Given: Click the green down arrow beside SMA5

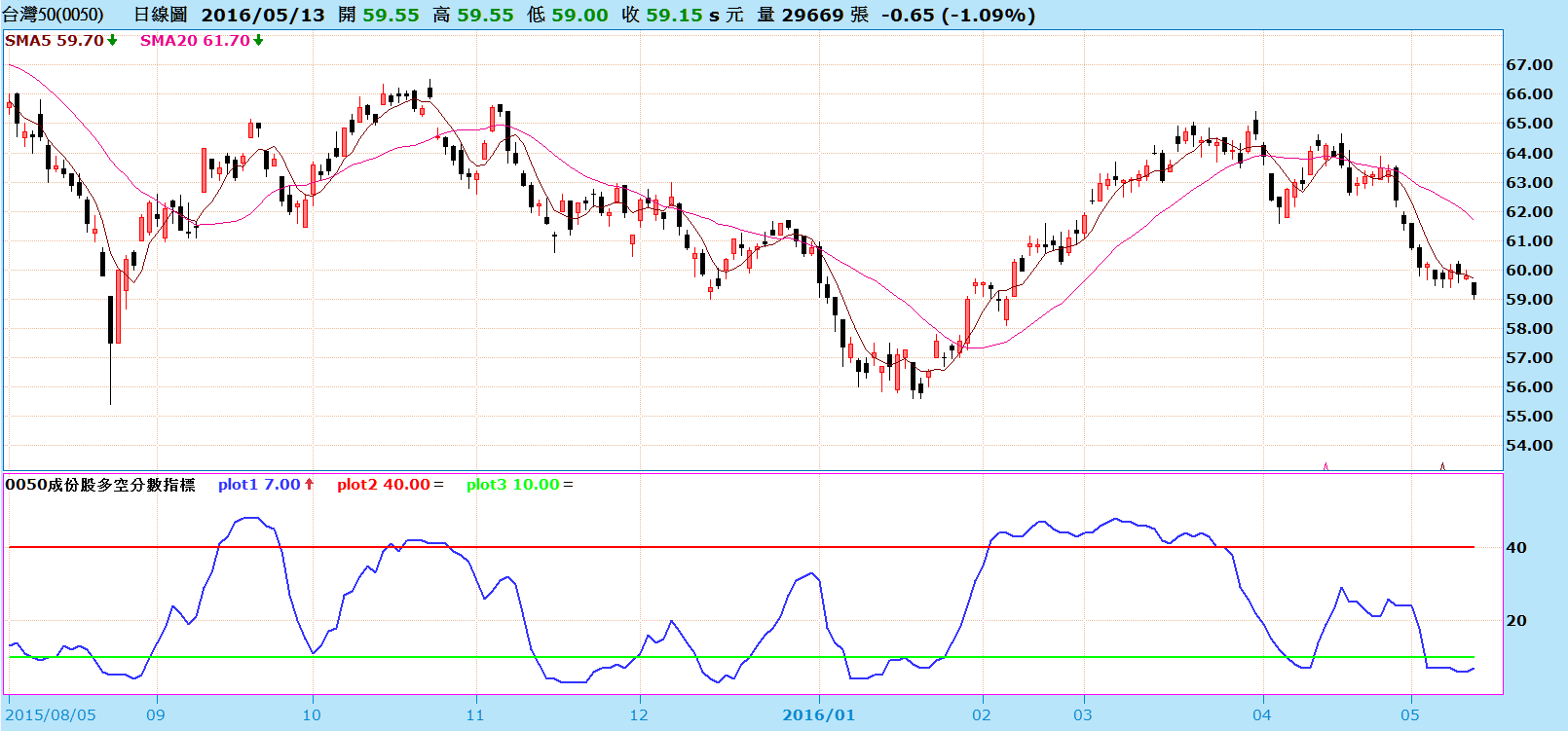Looking at the screenshot, I should click(113, 41).
